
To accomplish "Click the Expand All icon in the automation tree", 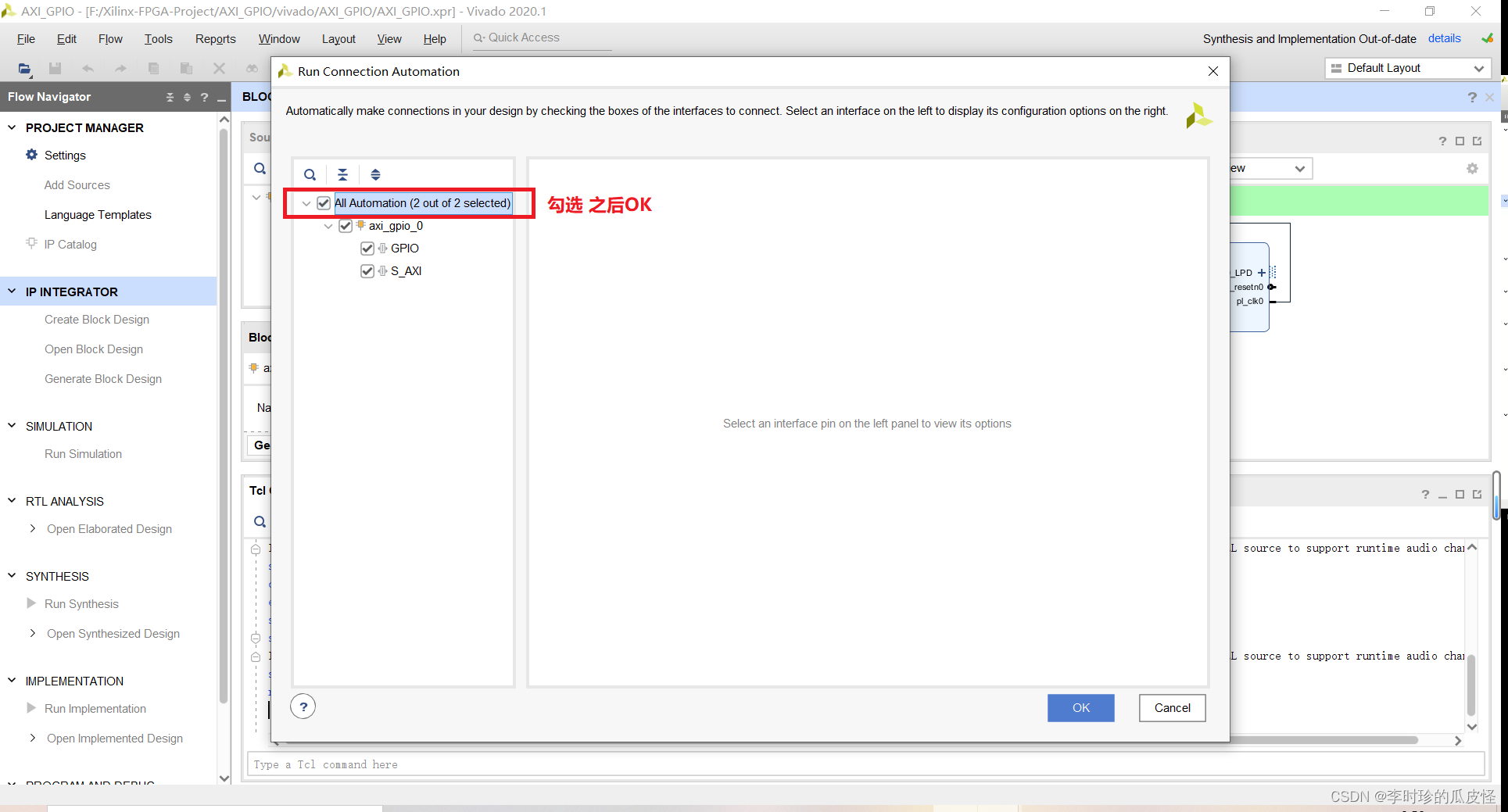I will 375,174.
